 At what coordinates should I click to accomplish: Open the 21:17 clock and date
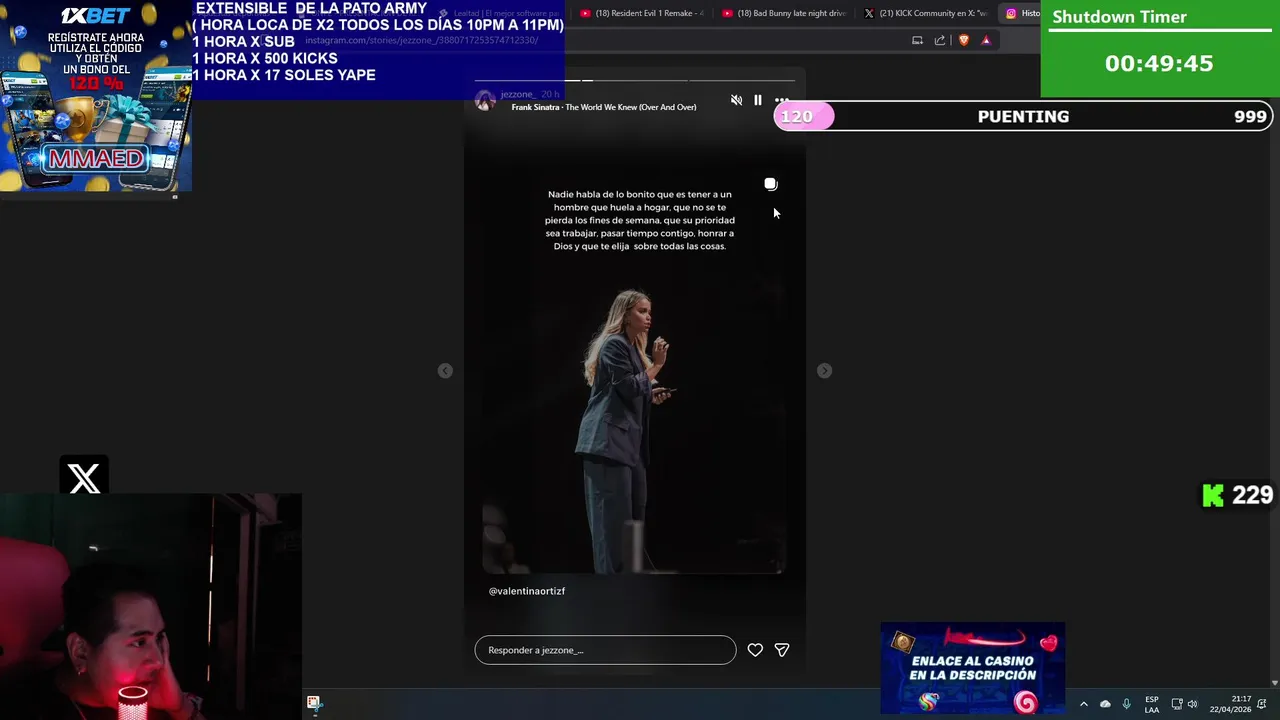point(1231,704)
